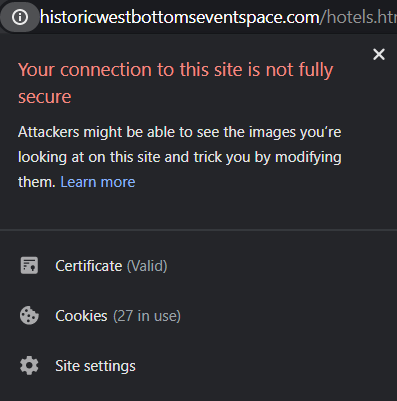397x401 pixels.
Task: Click the 'Attackers might be able to see' sentence
Action: coord(179,132)
